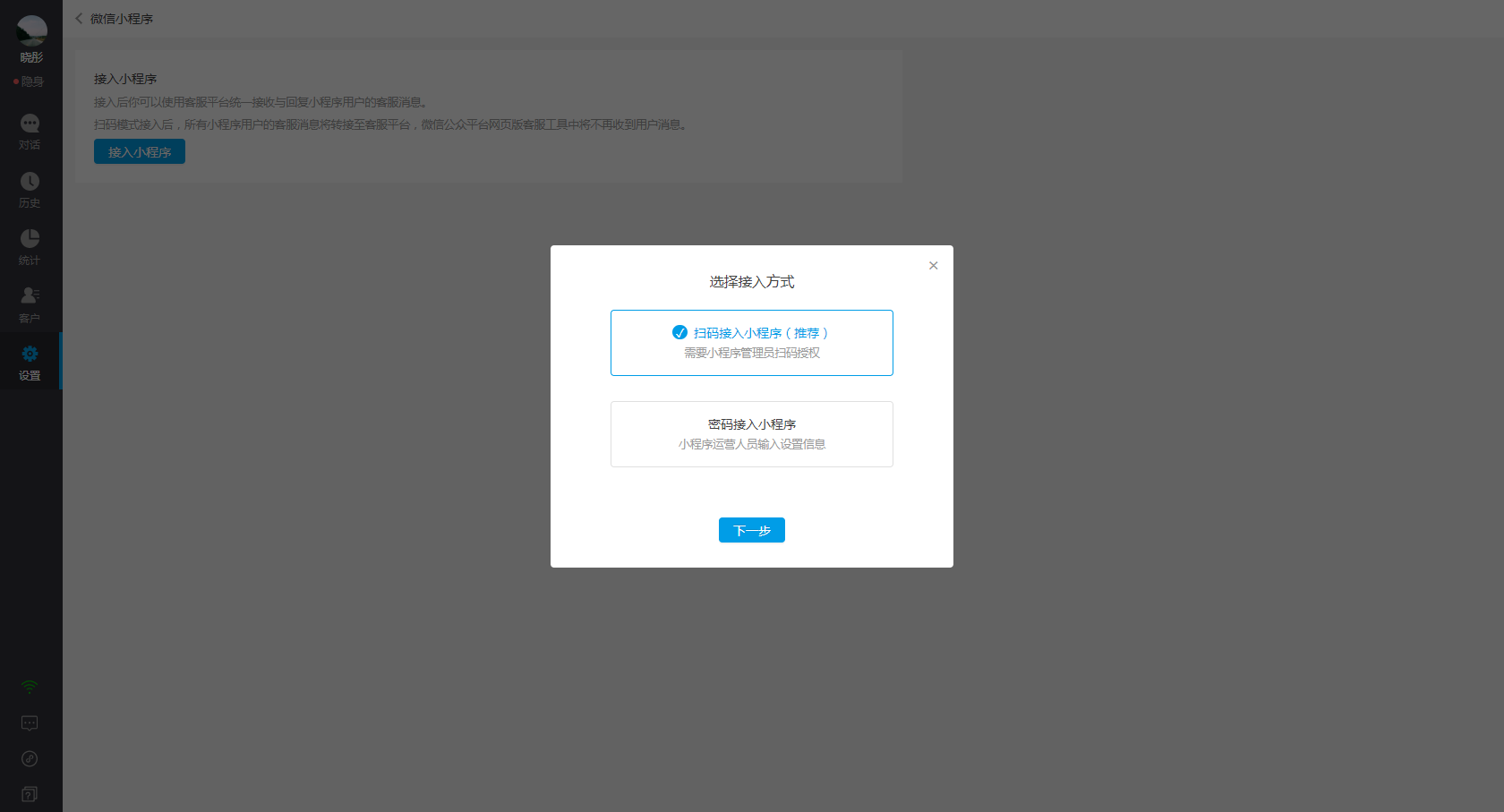
Task: Open the help question mark icon
Action: pos(30,794)
